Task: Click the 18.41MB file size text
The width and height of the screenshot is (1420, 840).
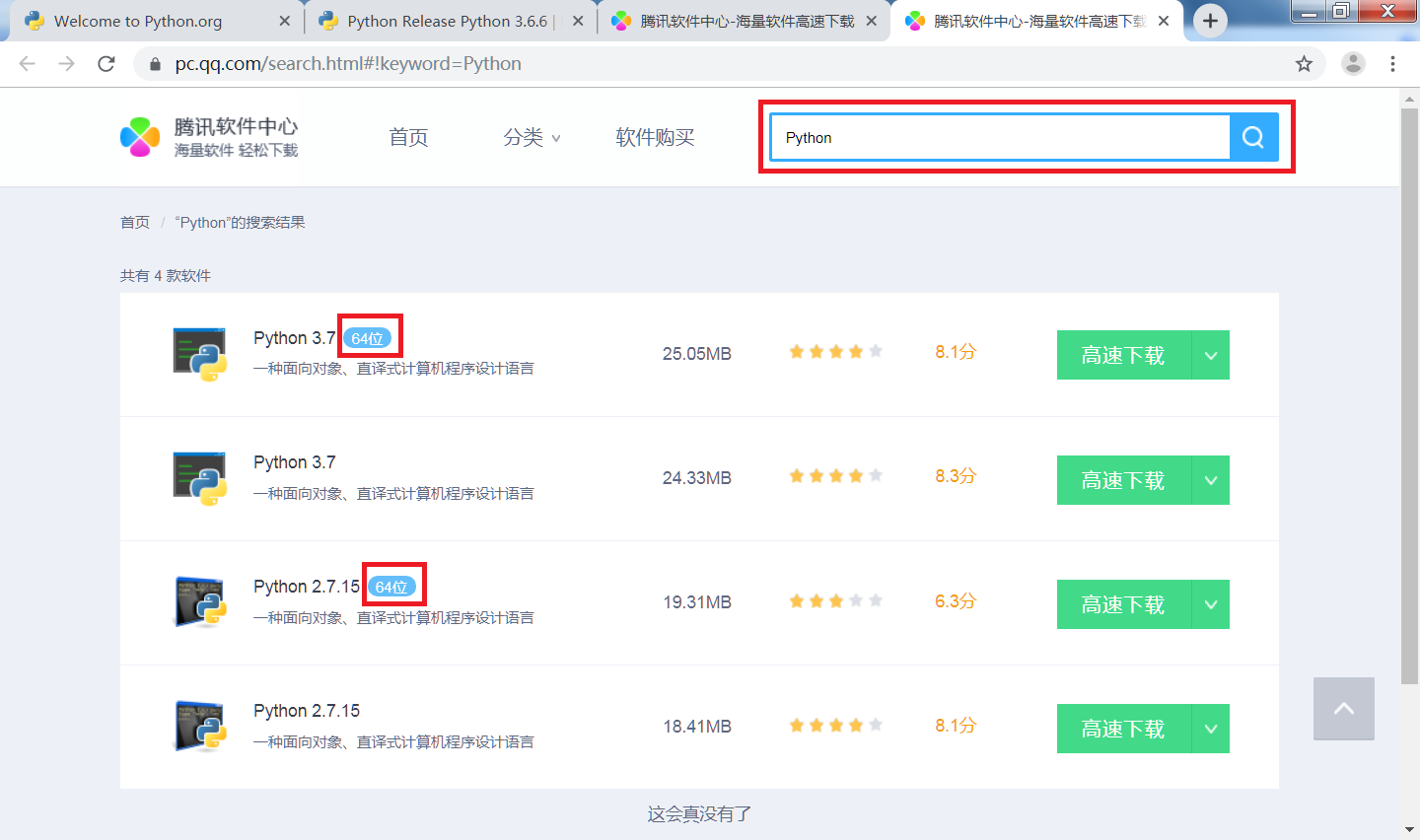Action: (697, 727)
